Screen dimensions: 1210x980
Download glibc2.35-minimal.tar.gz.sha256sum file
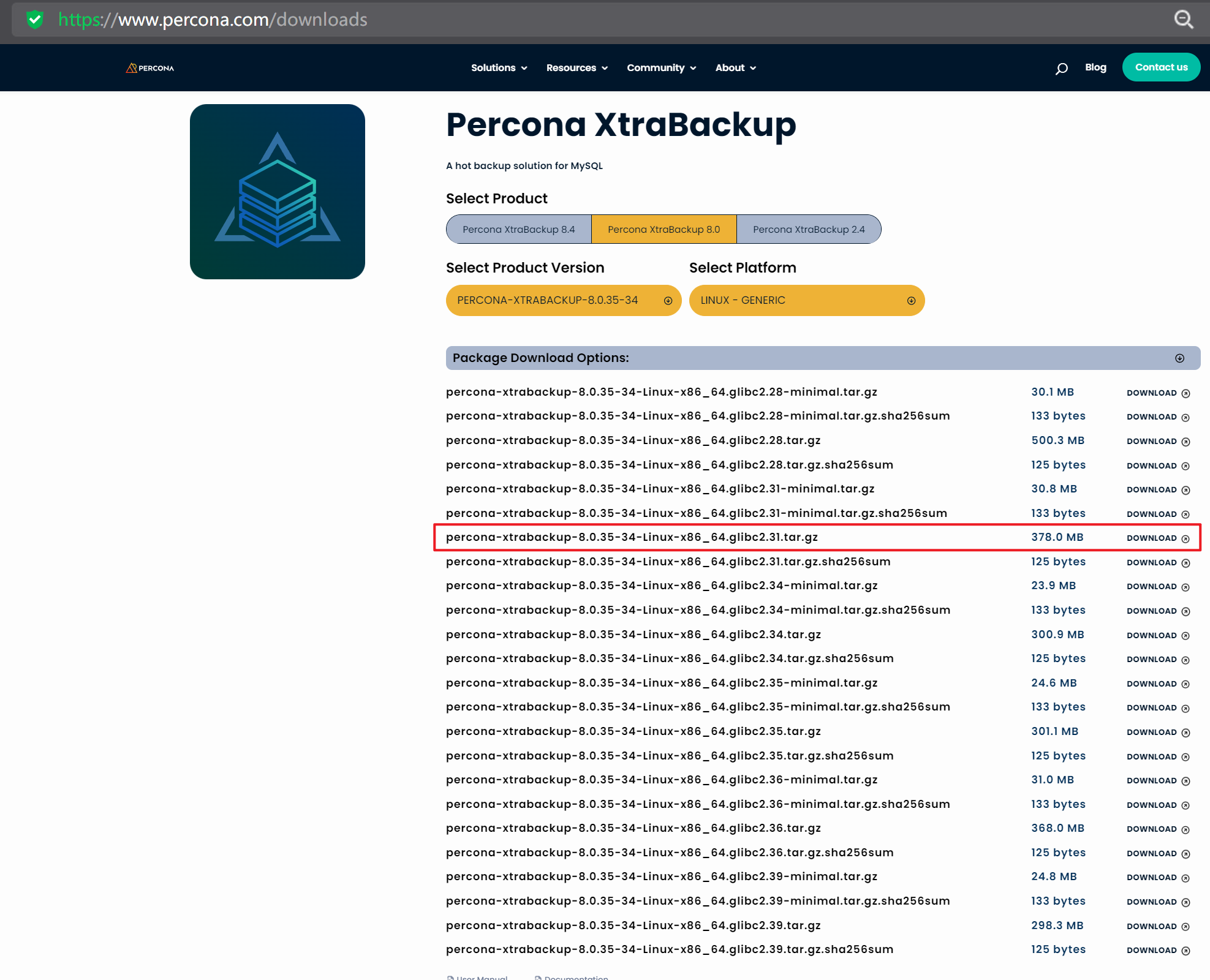[x=1158, y=707]
